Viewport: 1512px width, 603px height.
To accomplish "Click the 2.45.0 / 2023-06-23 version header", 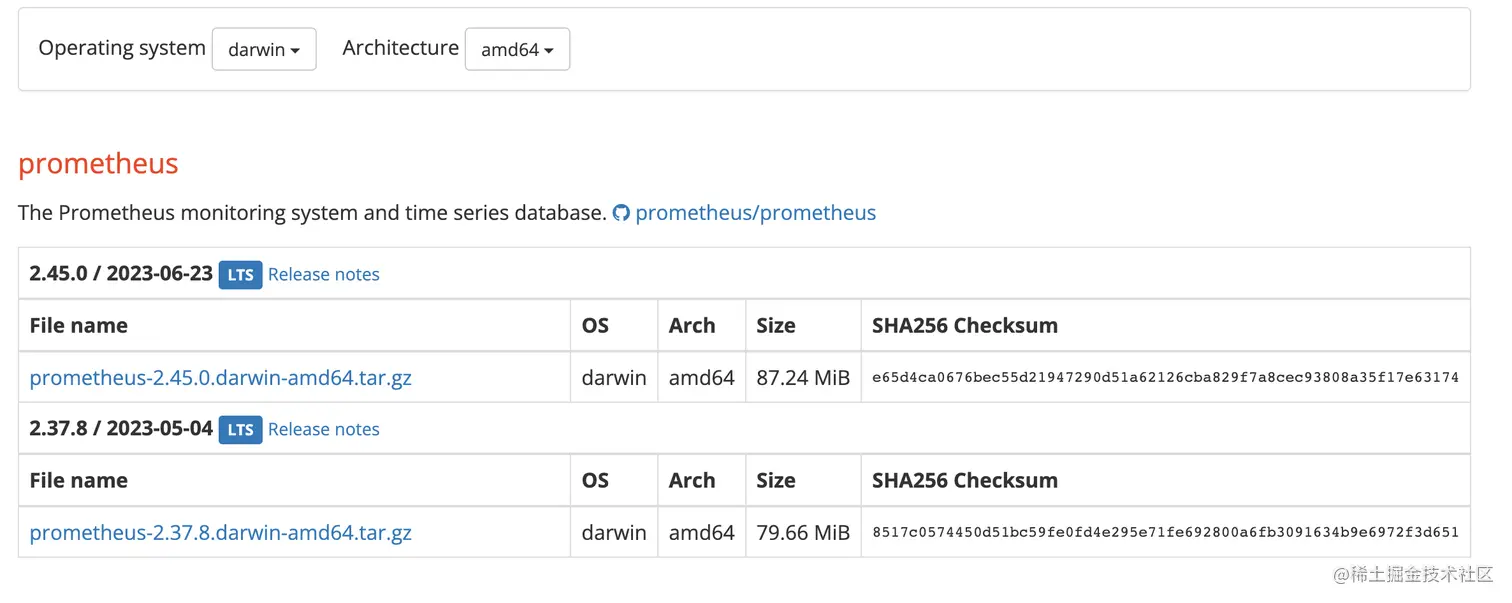I will coord(121,274).
